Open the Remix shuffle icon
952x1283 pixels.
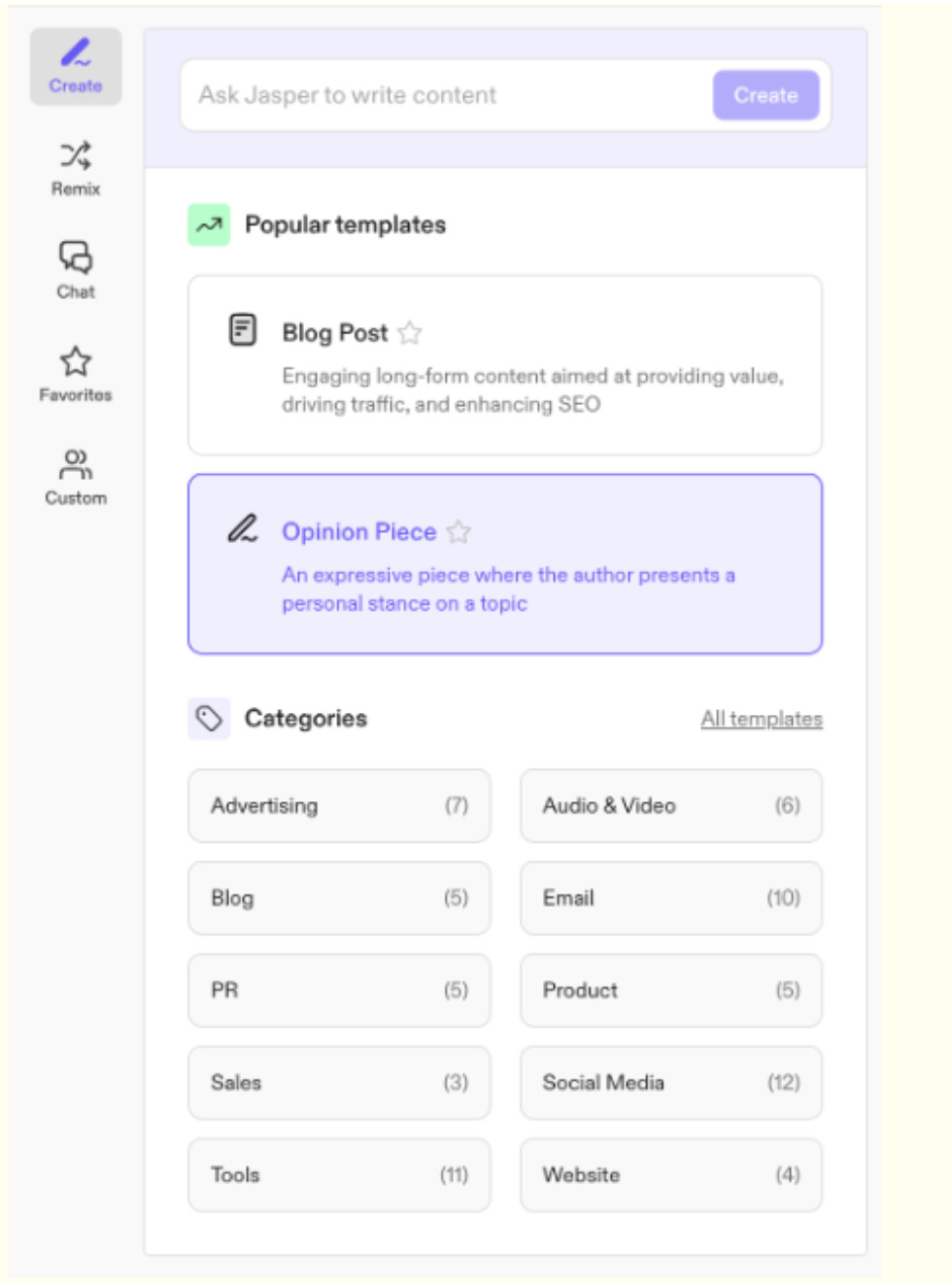click(x=76, y=155)
